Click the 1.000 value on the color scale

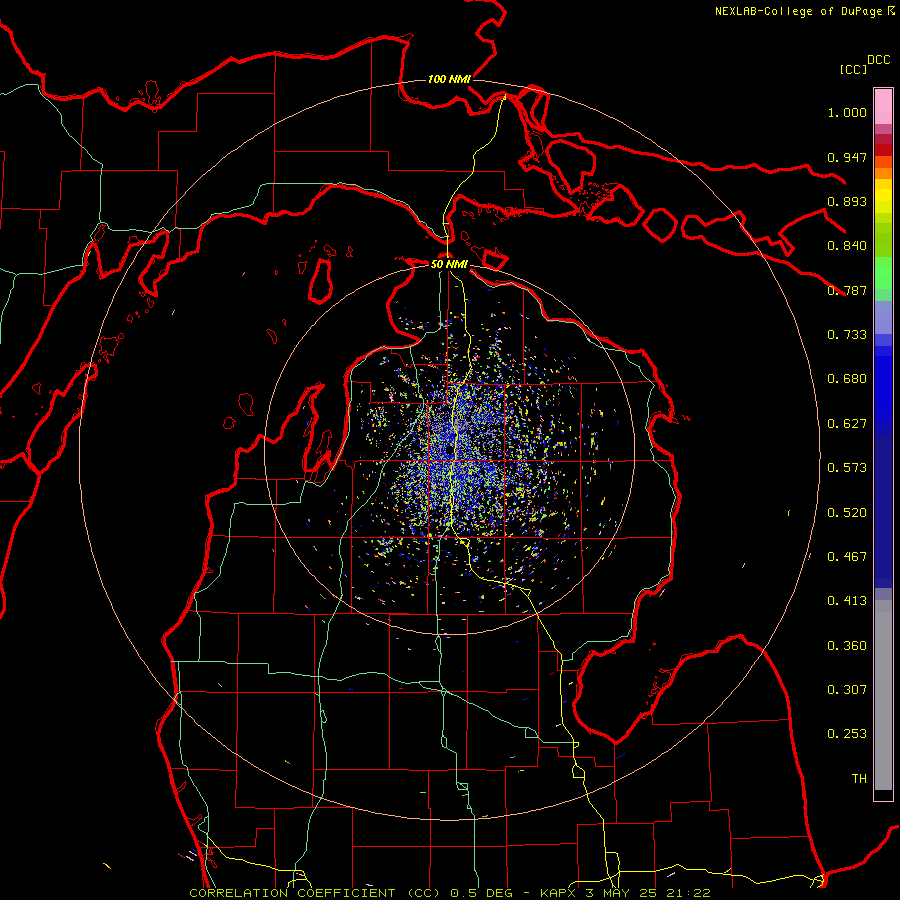847,112
